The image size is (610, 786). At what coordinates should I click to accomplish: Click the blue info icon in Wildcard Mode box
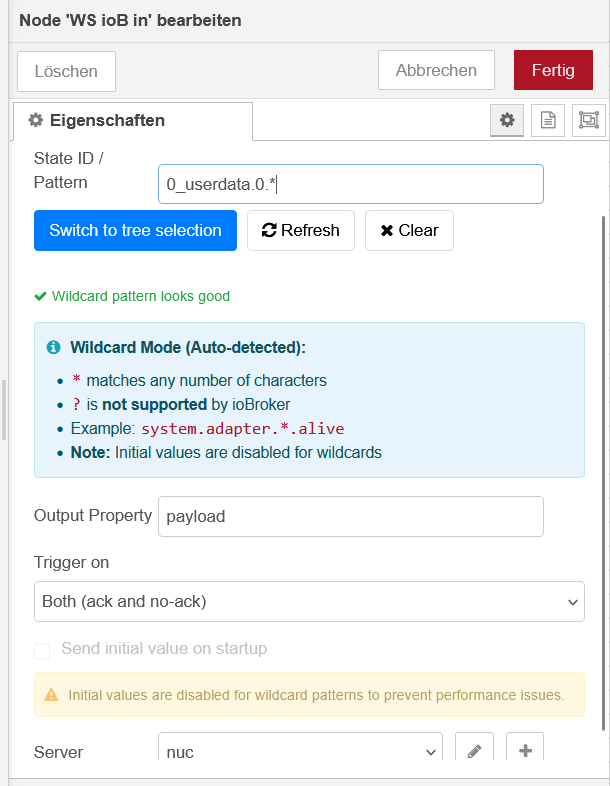(x=53, y=348)
